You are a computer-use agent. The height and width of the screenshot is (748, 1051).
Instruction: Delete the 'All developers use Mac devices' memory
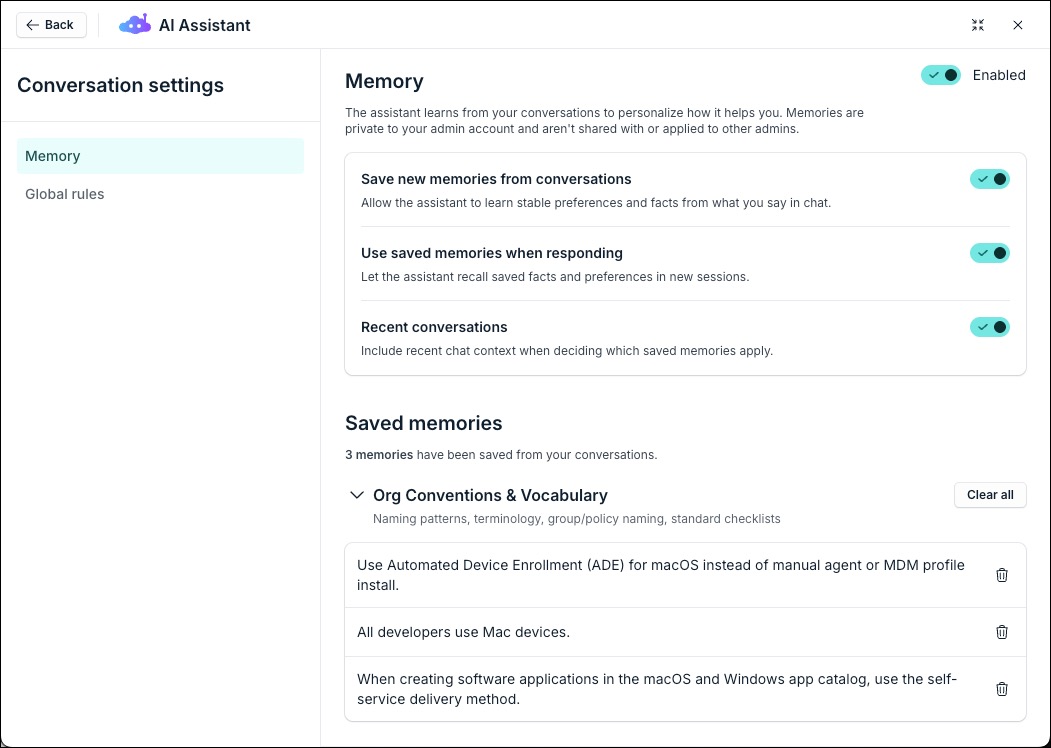pos(1001,632)
